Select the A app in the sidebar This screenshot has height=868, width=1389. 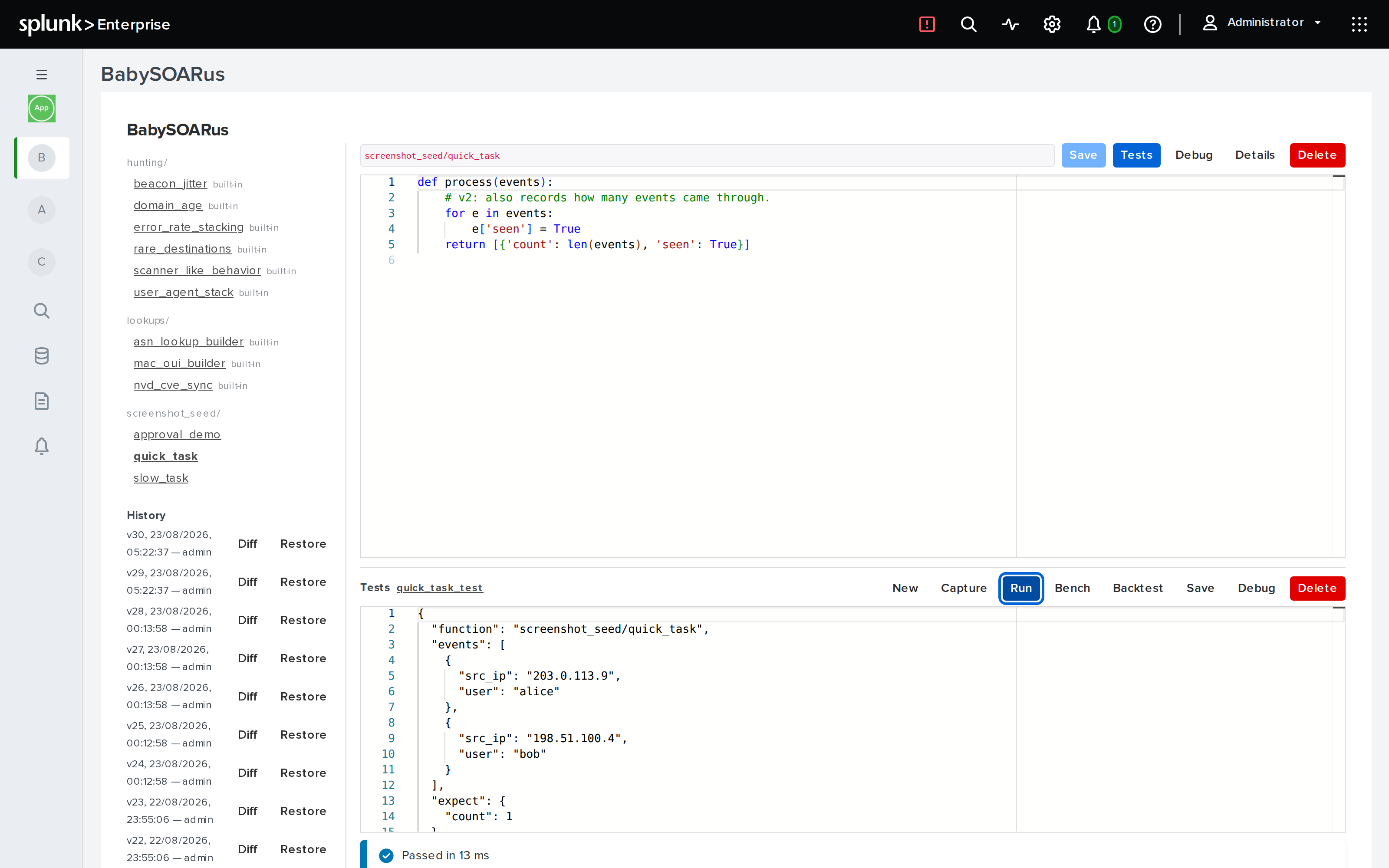(x=41, y=210)
